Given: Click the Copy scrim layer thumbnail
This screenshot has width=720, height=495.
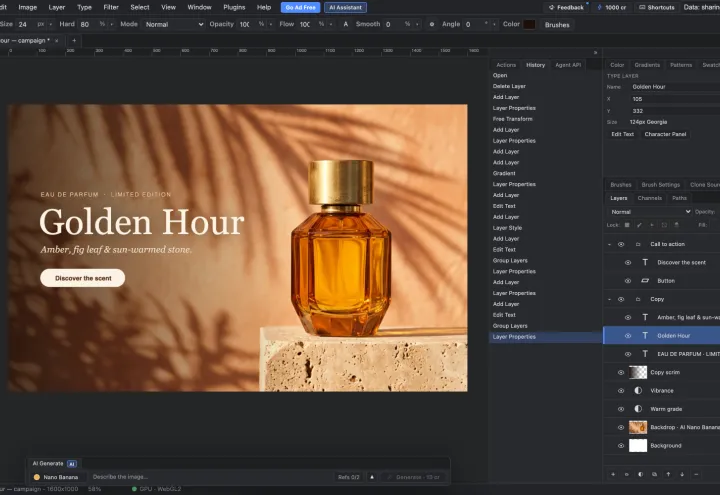Looking at the screenshot, I should [638, 372].
